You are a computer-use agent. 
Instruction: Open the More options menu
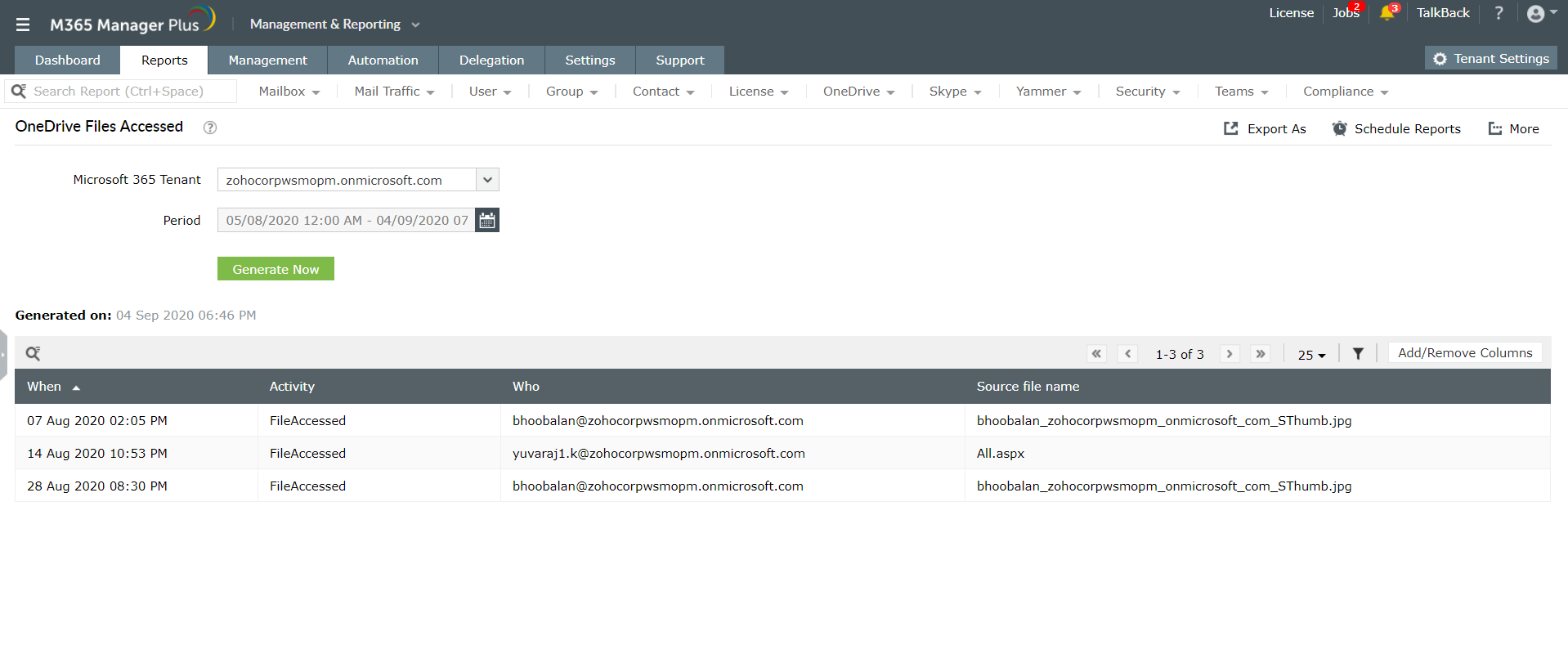pyautogui.click(x=1514, y=129)
